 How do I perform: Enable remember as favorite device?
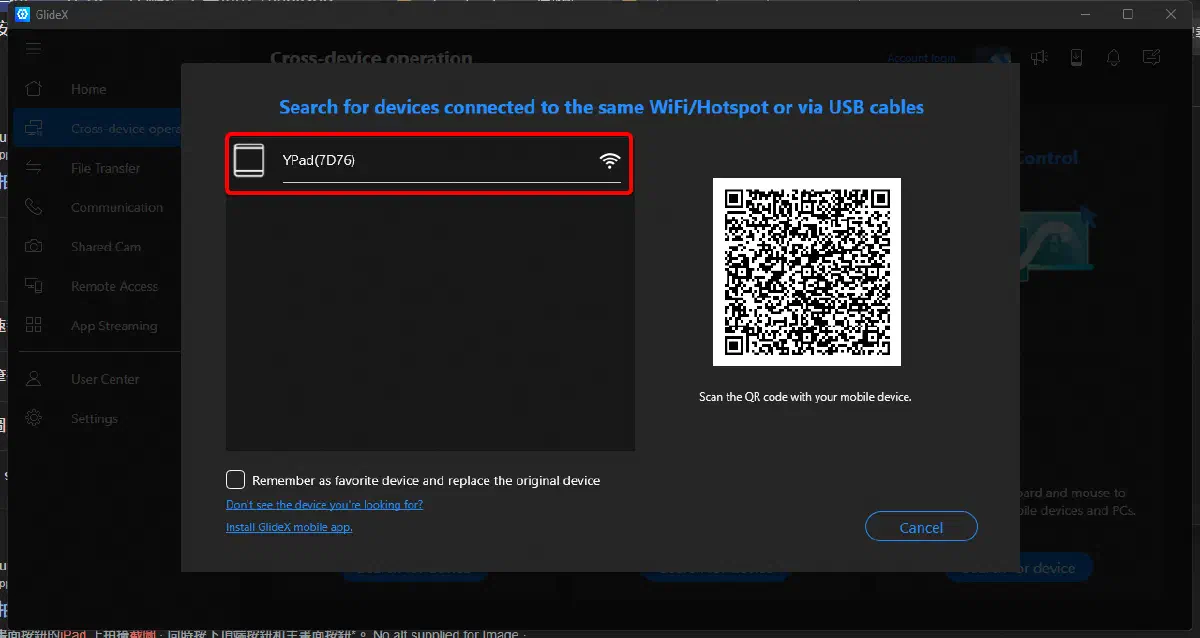tap(236, 479)
